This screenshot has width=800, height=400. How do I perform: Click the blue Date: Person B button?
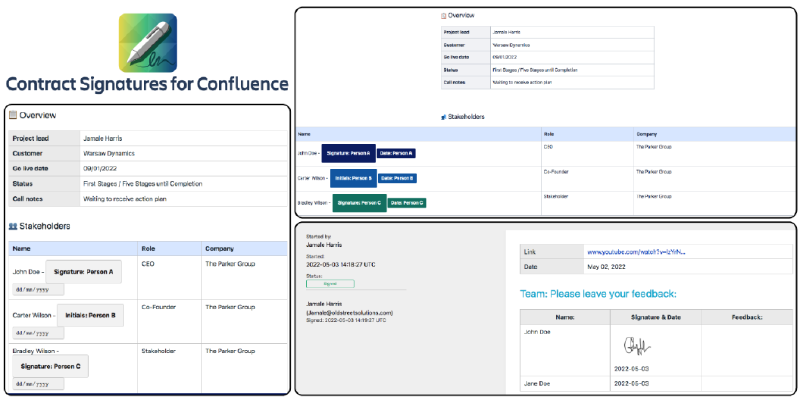pyautogui.click(x=397, y=179)
